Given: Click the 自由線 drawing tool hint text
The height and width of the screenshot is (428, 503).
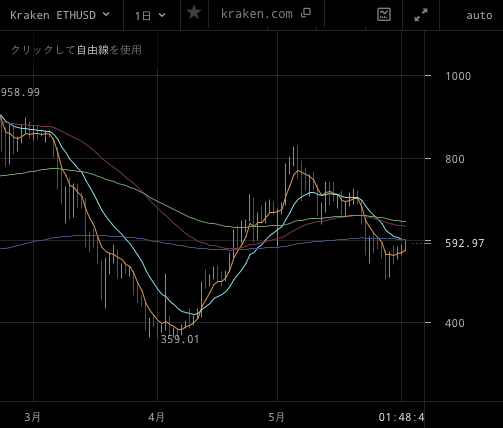Looking at the screenshot, I should (93, 50).
